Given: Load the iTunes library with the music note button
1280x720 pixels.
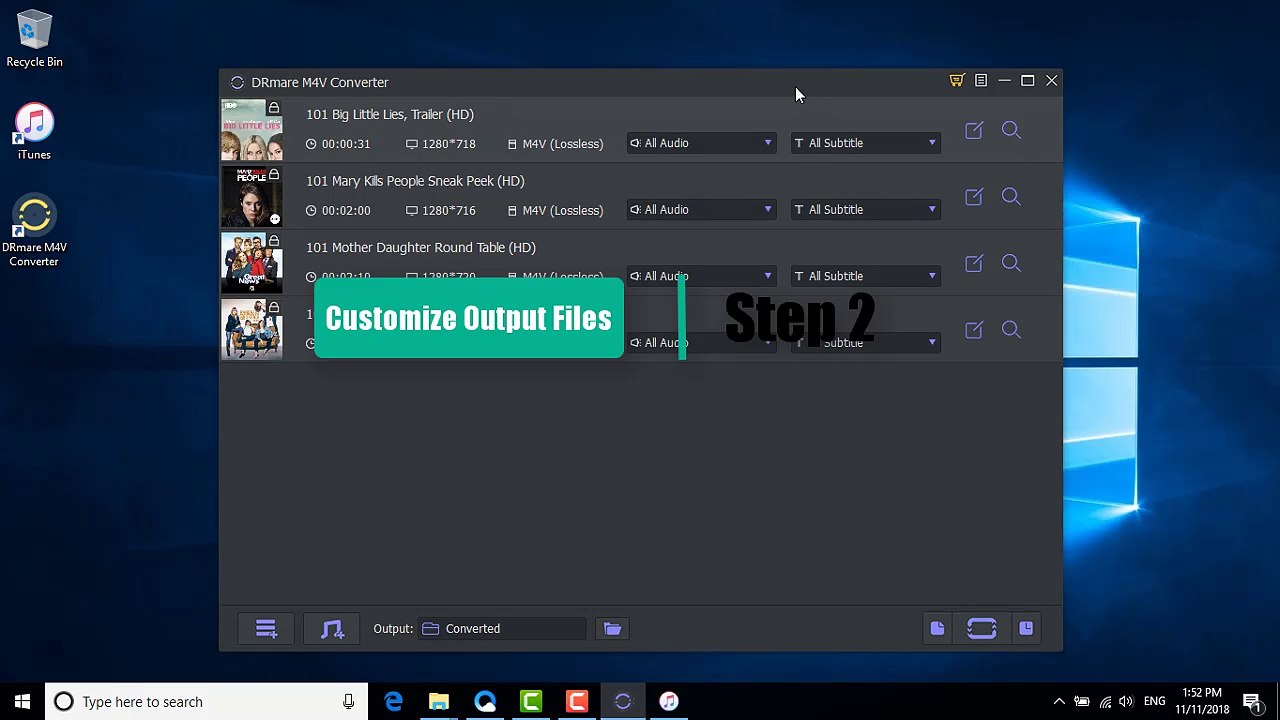Looking at the screenshot, I should [332, 629].
